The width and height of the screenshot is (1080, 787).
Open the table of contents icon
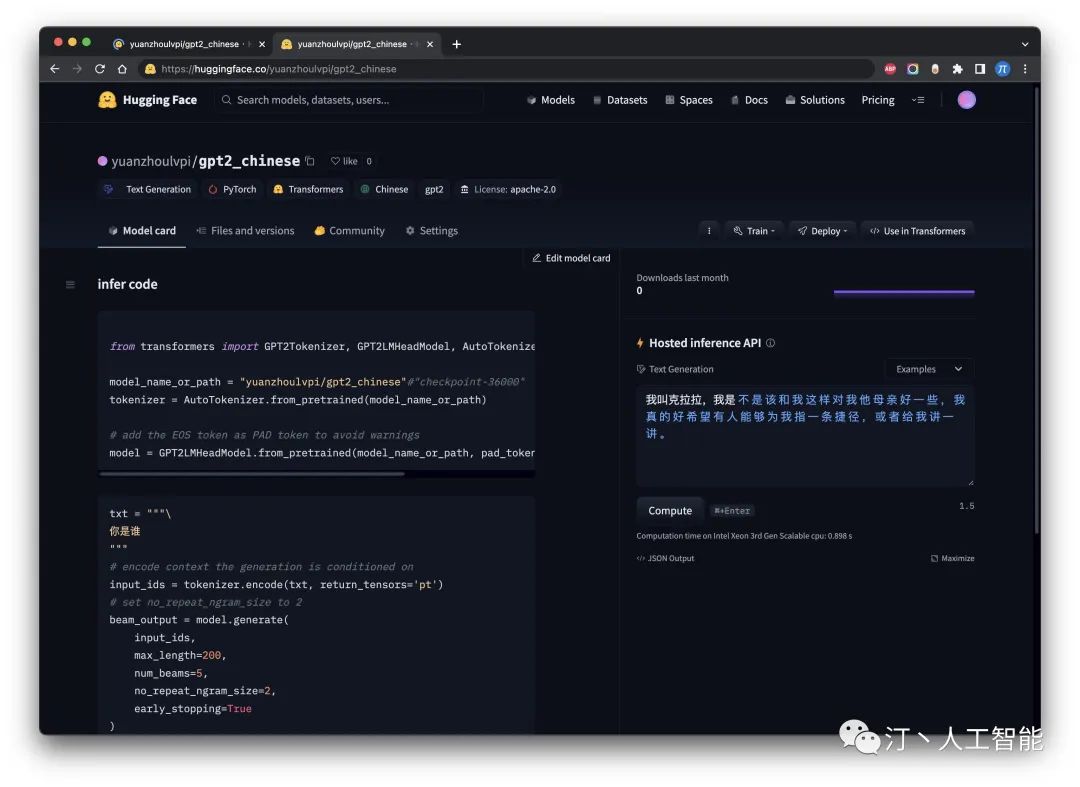tap(70, 284)
